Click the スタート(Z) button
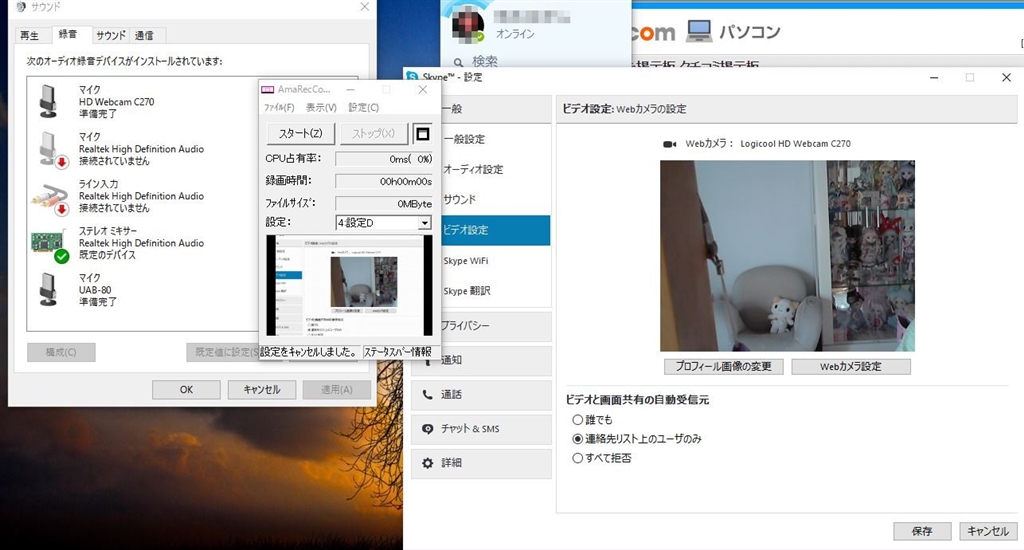 point(301,134)
